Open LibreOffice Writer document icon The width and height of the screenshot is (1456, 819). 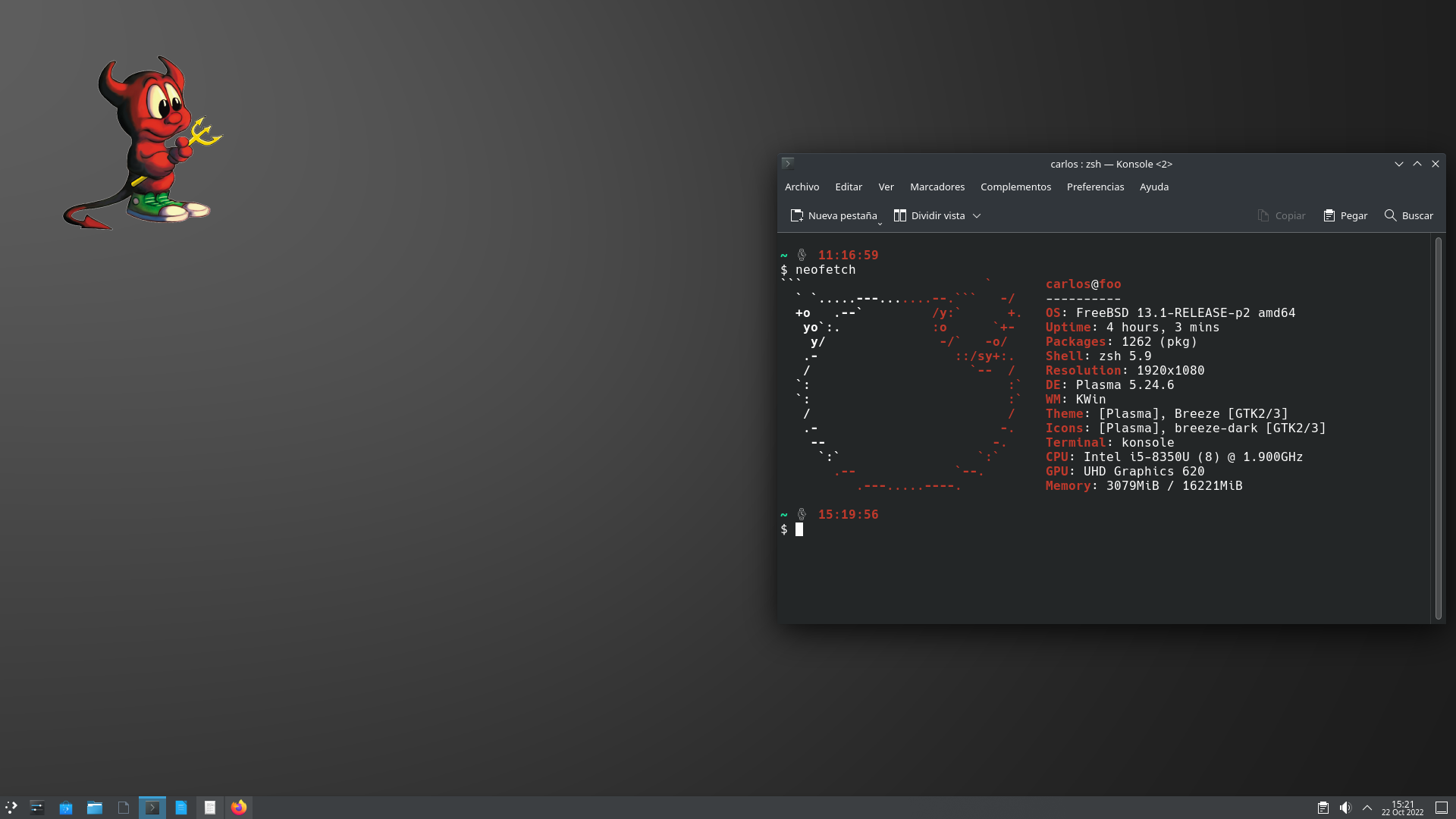181,808
